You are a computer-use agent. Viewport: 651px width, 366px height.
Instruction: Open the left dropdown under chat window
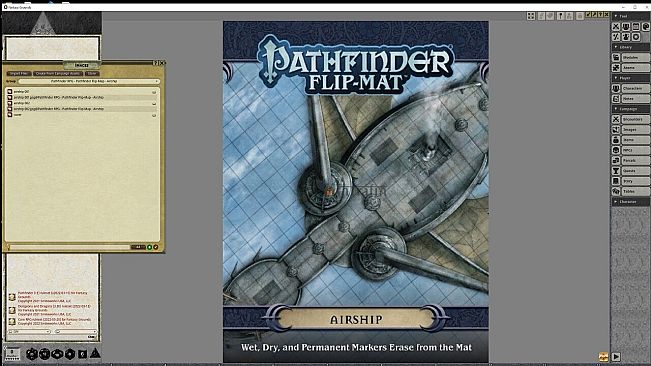click(29, 332)
